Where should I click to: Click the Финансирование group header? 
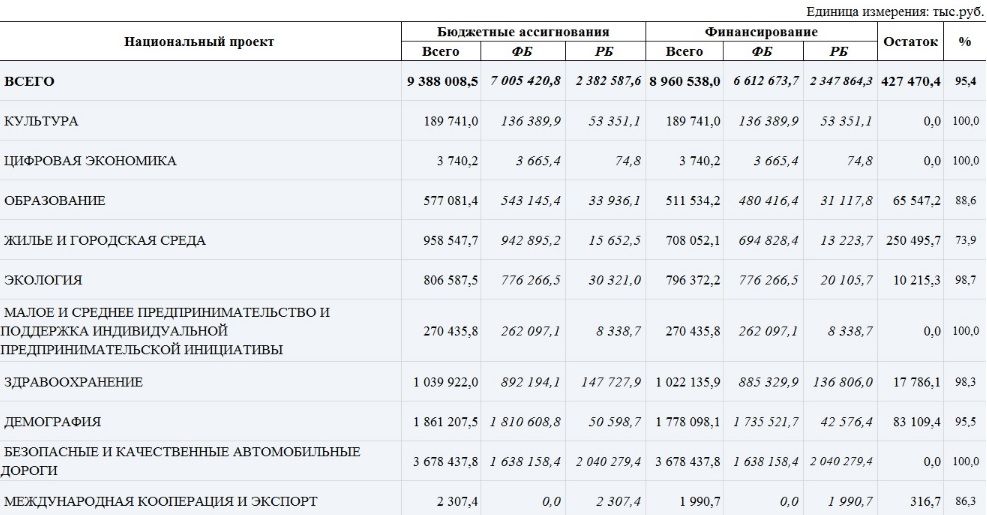pyautogui.click(x=760, y=32)
